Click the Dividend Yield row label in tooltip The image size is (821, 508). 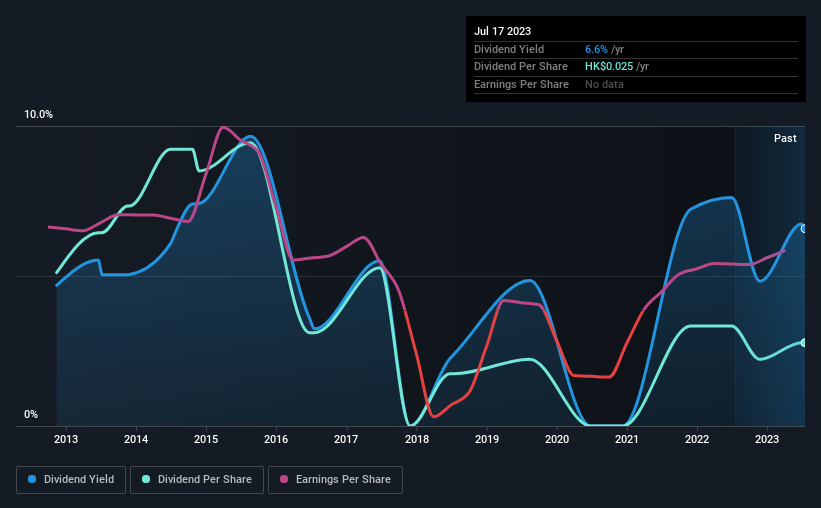pos(509,49)
